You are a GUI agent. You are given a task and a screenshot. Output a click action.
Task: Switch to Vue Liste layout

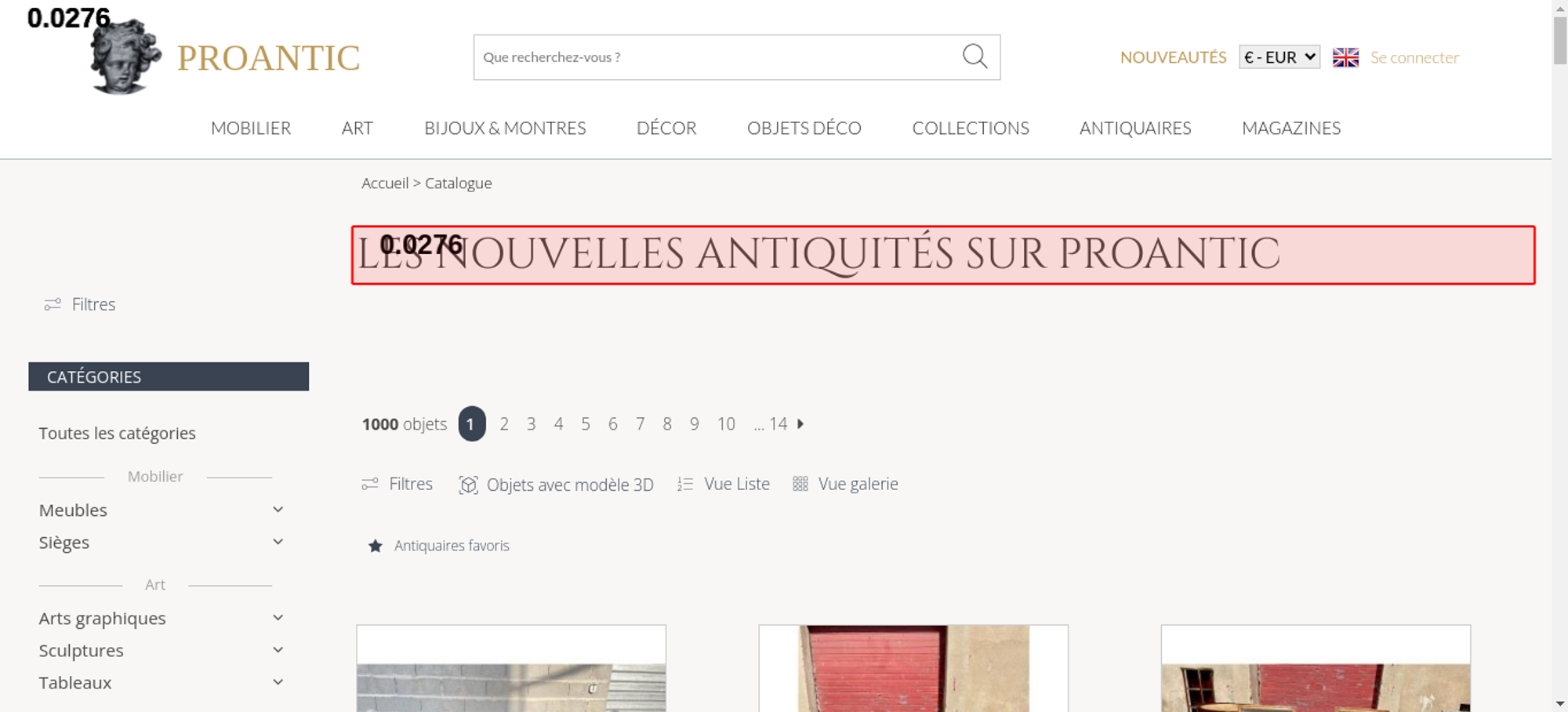tap(724, 484)
